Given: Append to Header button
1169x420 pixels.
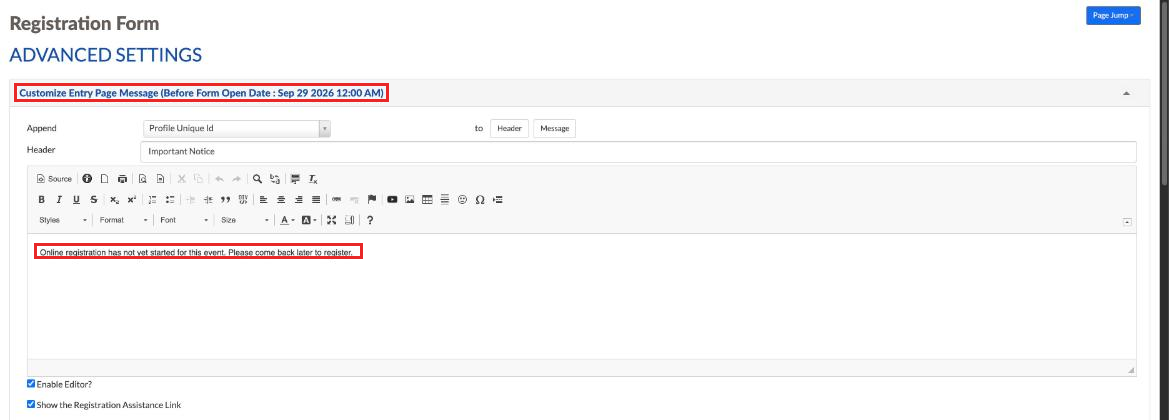Looking at the screenshot, I should click(x=509, y=129).
